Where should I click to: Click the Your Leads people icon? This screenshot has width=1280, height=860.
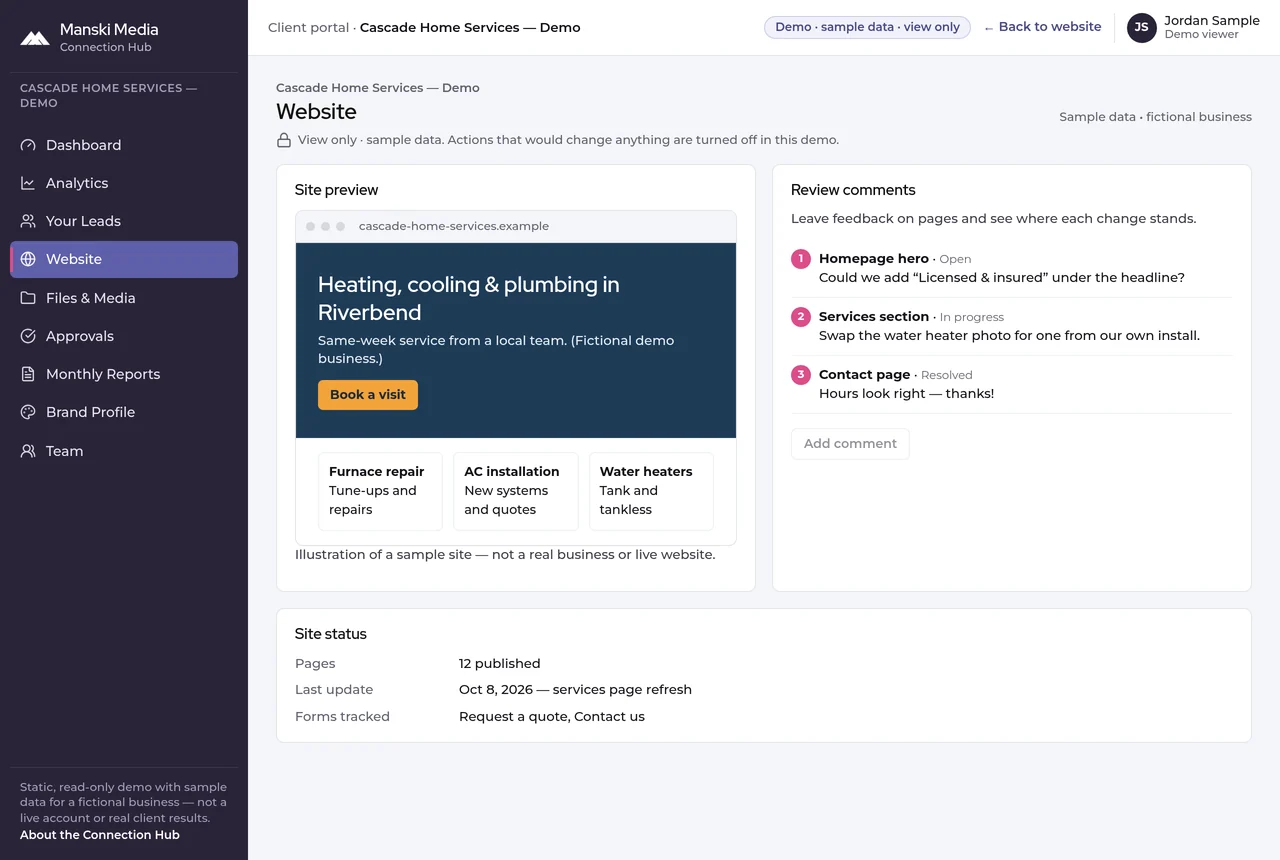(x=28, y=221)
